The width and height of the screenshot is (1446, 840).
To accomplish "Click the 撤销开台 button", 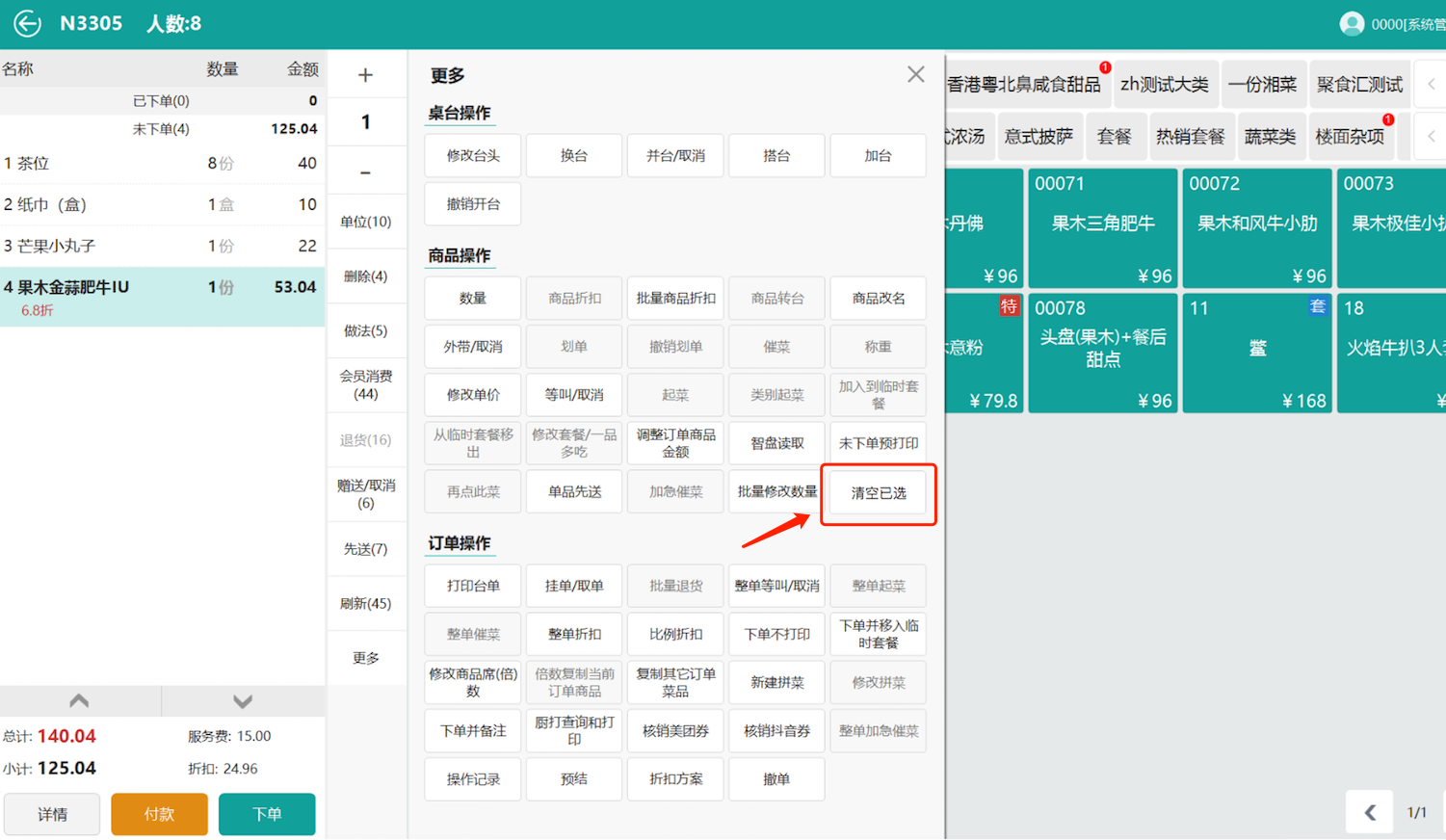I will (x=473, y=203).
